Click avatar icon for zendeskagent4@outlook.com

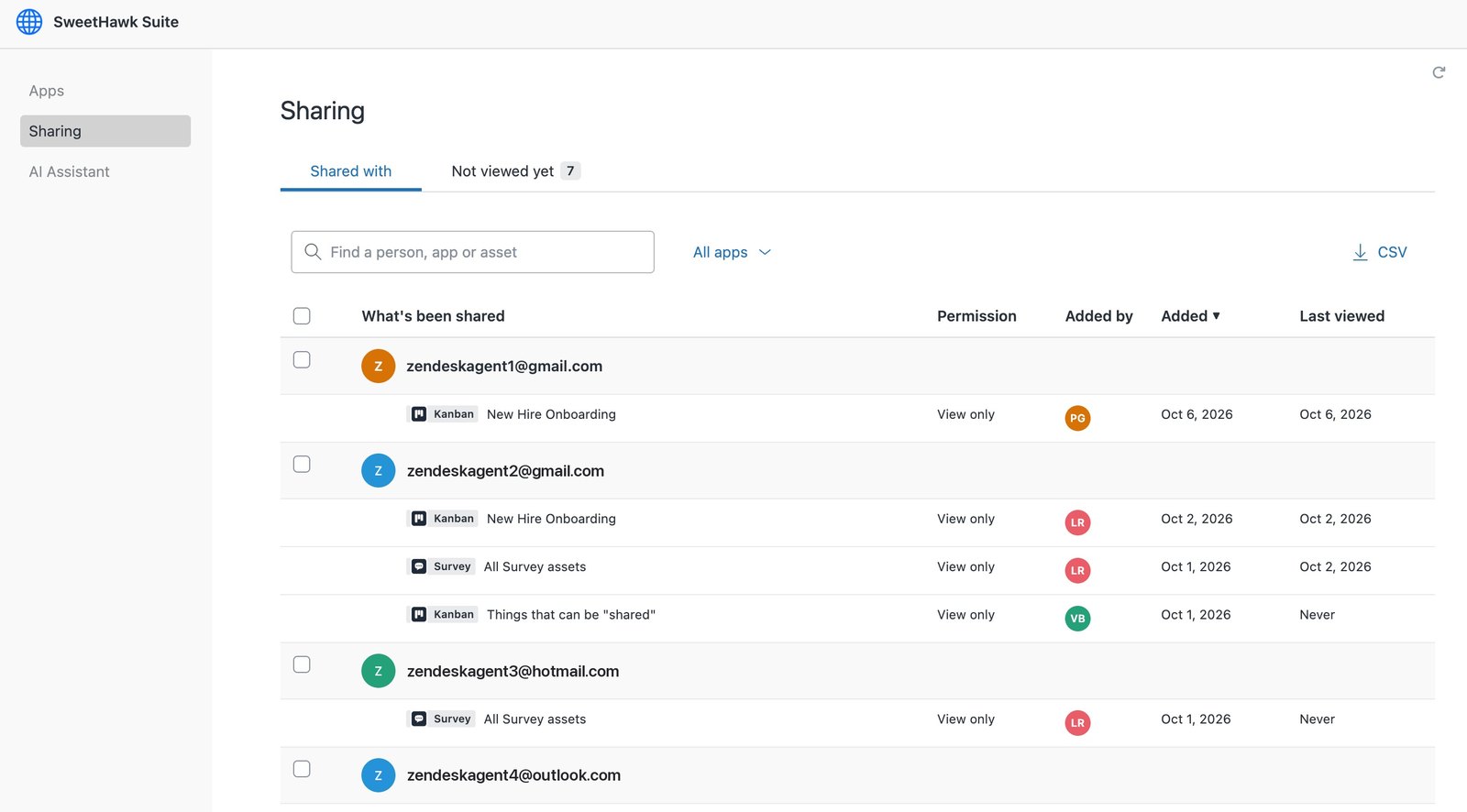click(x=378, y=775)
